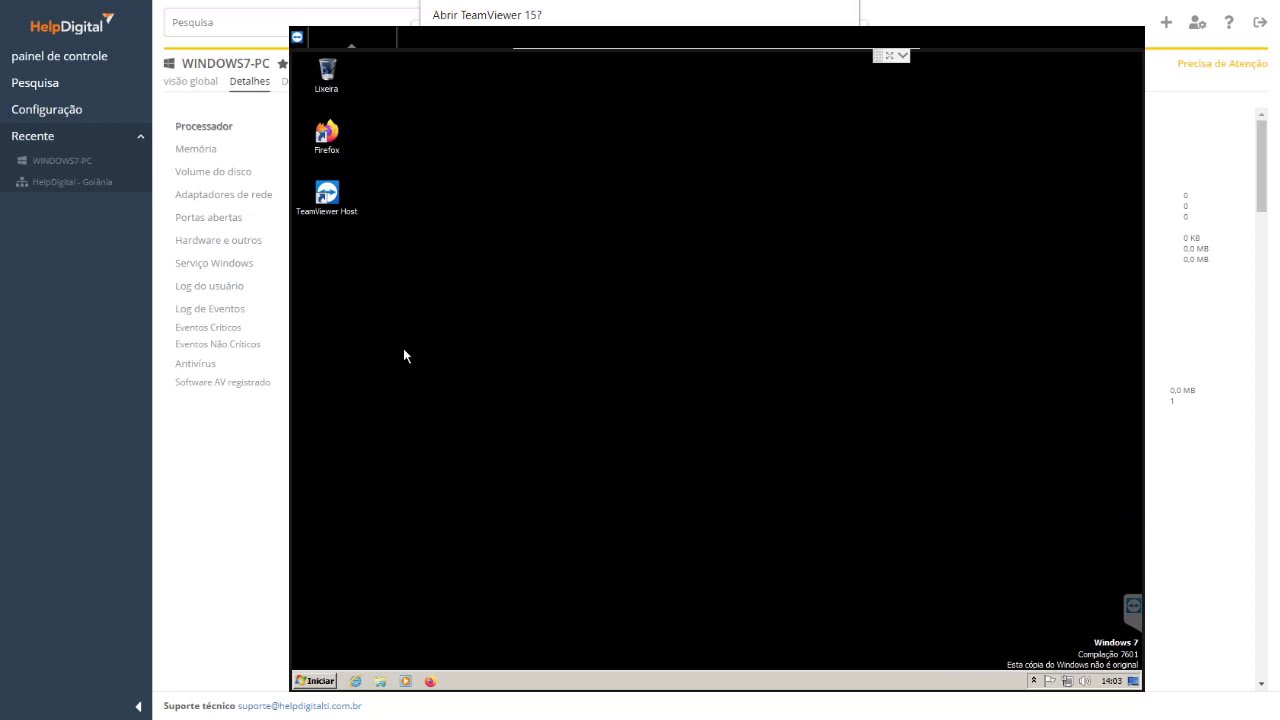Click the logout icon in header

pyautogui.click(x=1260, y=22)
